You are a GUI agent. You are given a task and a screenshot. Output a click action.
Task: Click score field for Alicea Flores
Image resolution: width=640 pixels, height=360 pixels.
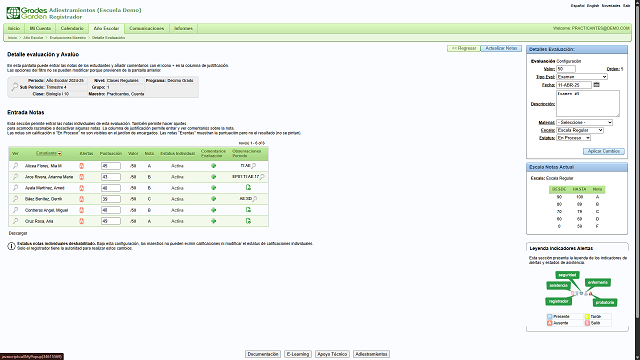tap(111, 166)
